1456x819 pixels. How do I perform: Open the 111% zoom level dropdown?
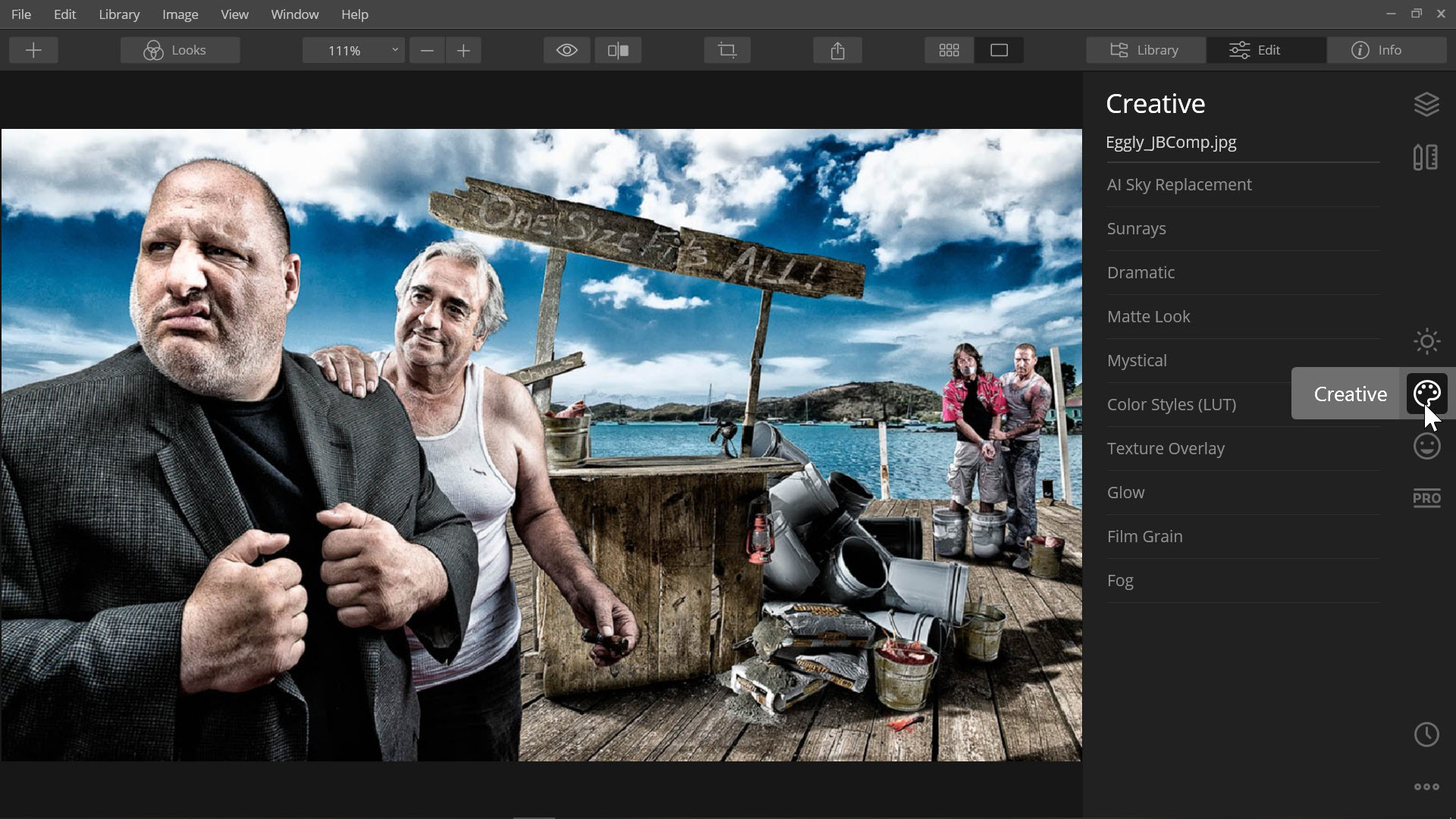[353, 50]
